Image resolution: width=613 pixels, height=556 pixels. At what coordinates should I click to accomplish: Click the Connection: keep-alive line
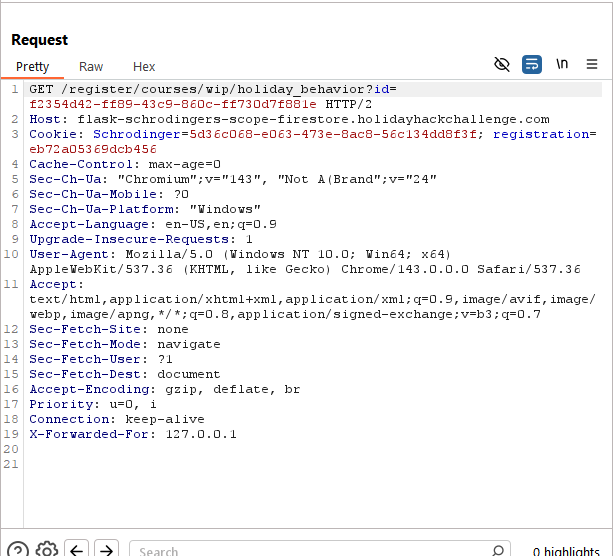[x=117, y=419]
